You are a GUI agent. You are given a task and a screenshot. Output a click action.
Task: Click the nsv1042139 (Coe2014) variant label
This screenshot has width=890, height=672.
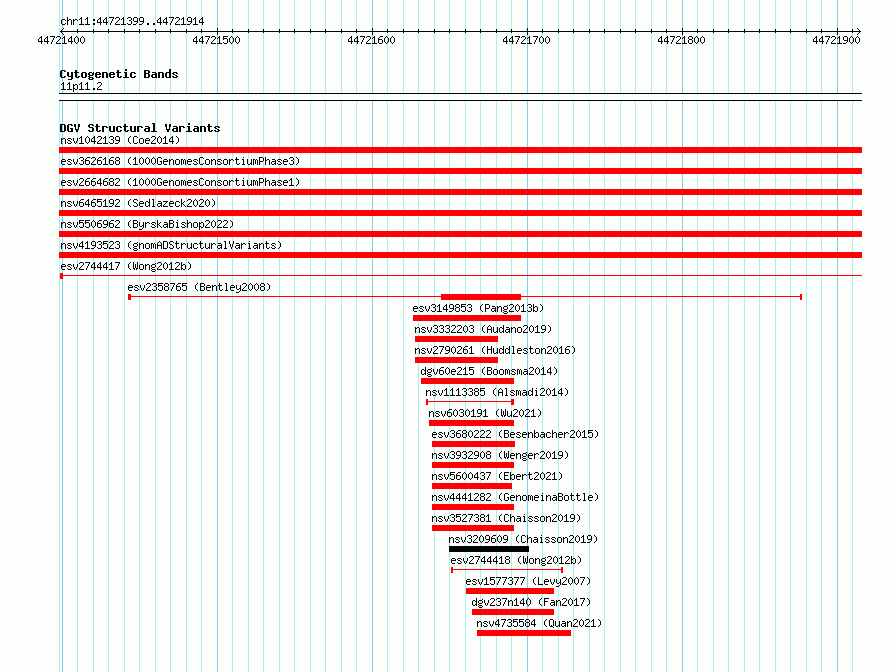tap(120, 140)
